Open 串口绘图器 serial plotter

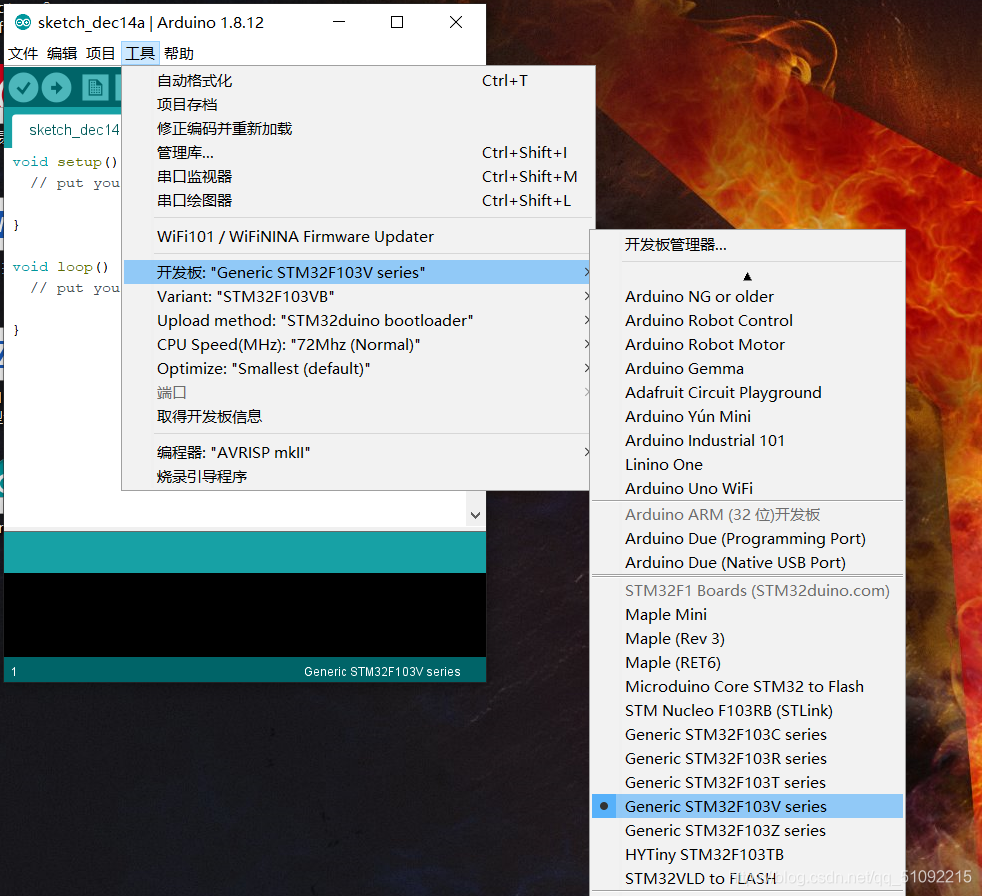[356, 200]
